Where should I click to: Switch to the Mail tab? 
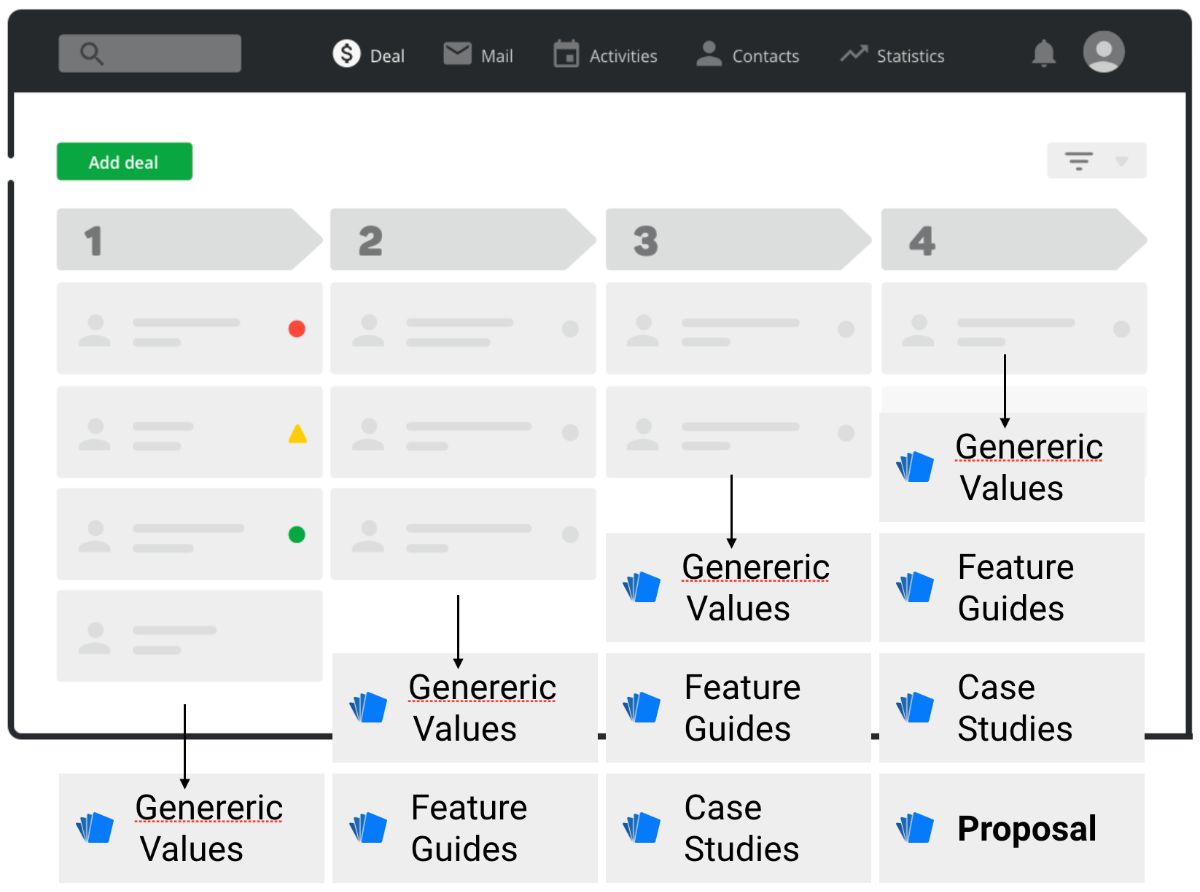pyautogui.click(x=478, y=55)
